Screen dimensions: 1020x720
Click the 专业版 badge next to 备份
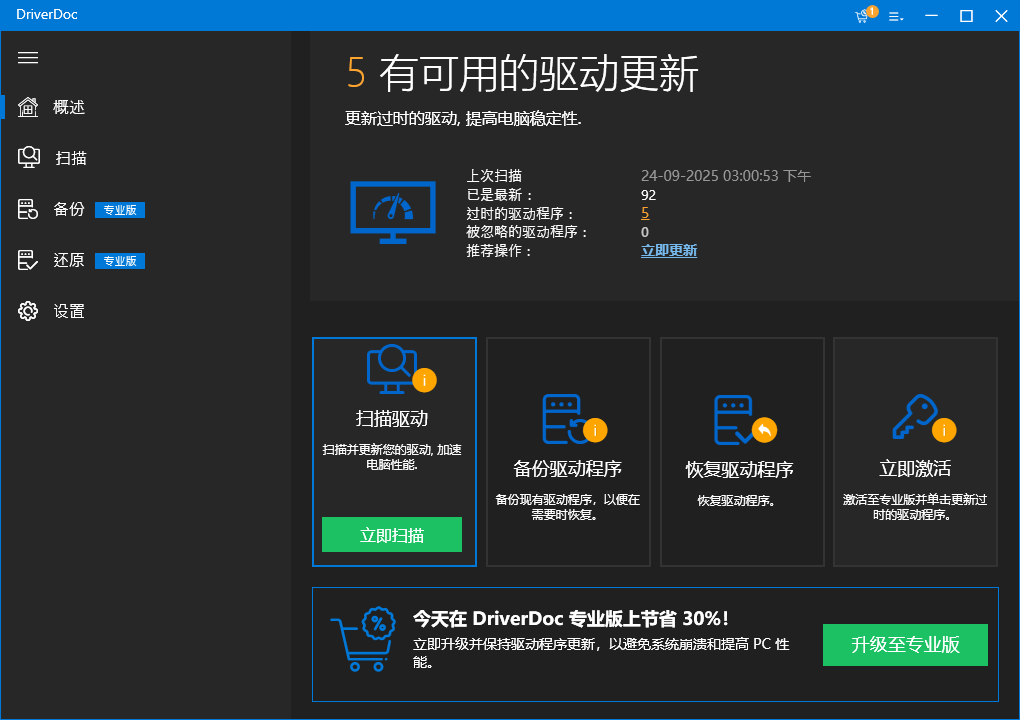120,210
